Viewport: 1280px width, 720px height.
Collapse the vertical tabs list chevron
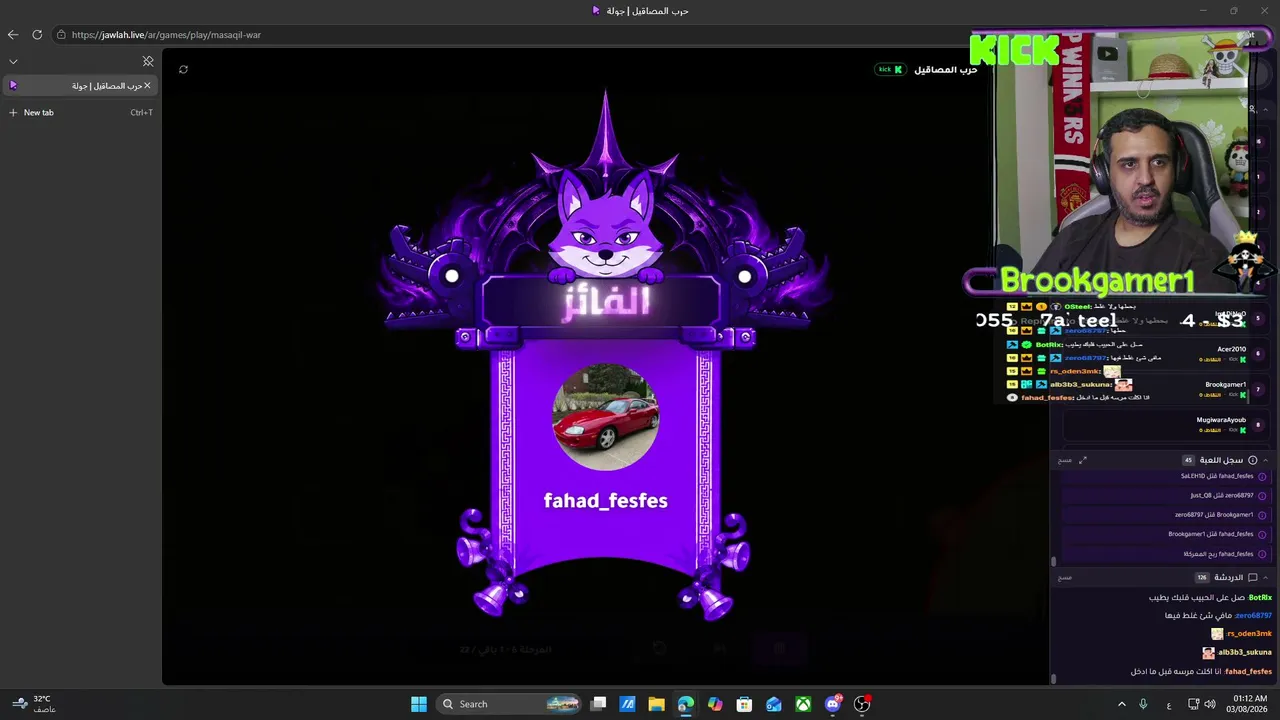point(13,61)
